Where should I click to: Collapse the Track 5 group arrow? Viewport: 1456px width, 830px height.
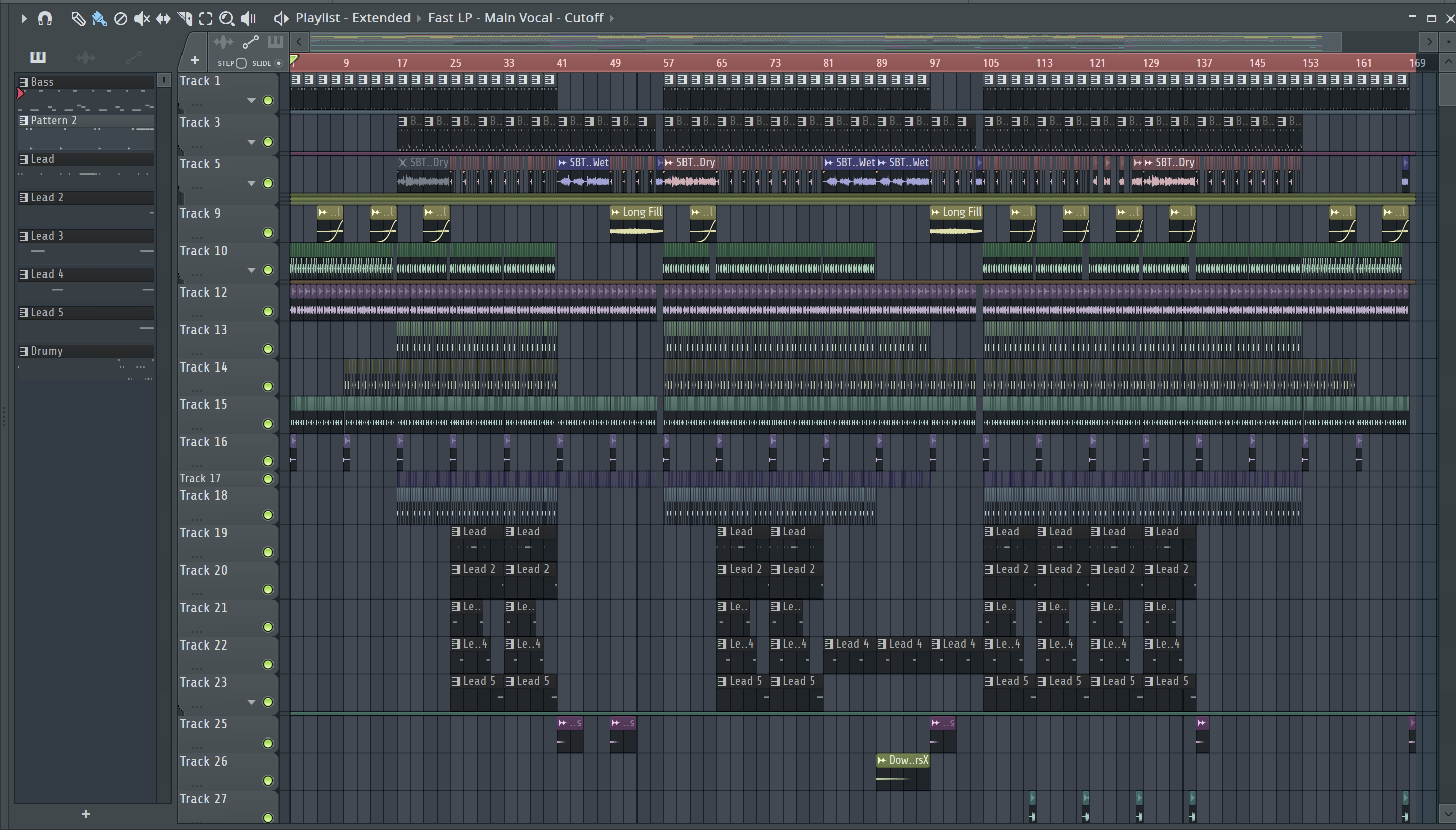coord(251,183)
